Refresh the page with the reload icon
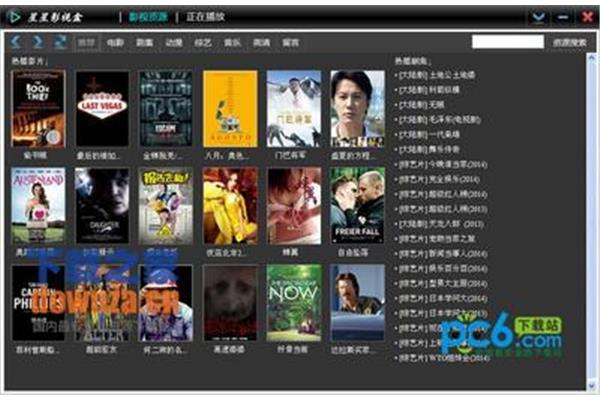 point(60,42)
